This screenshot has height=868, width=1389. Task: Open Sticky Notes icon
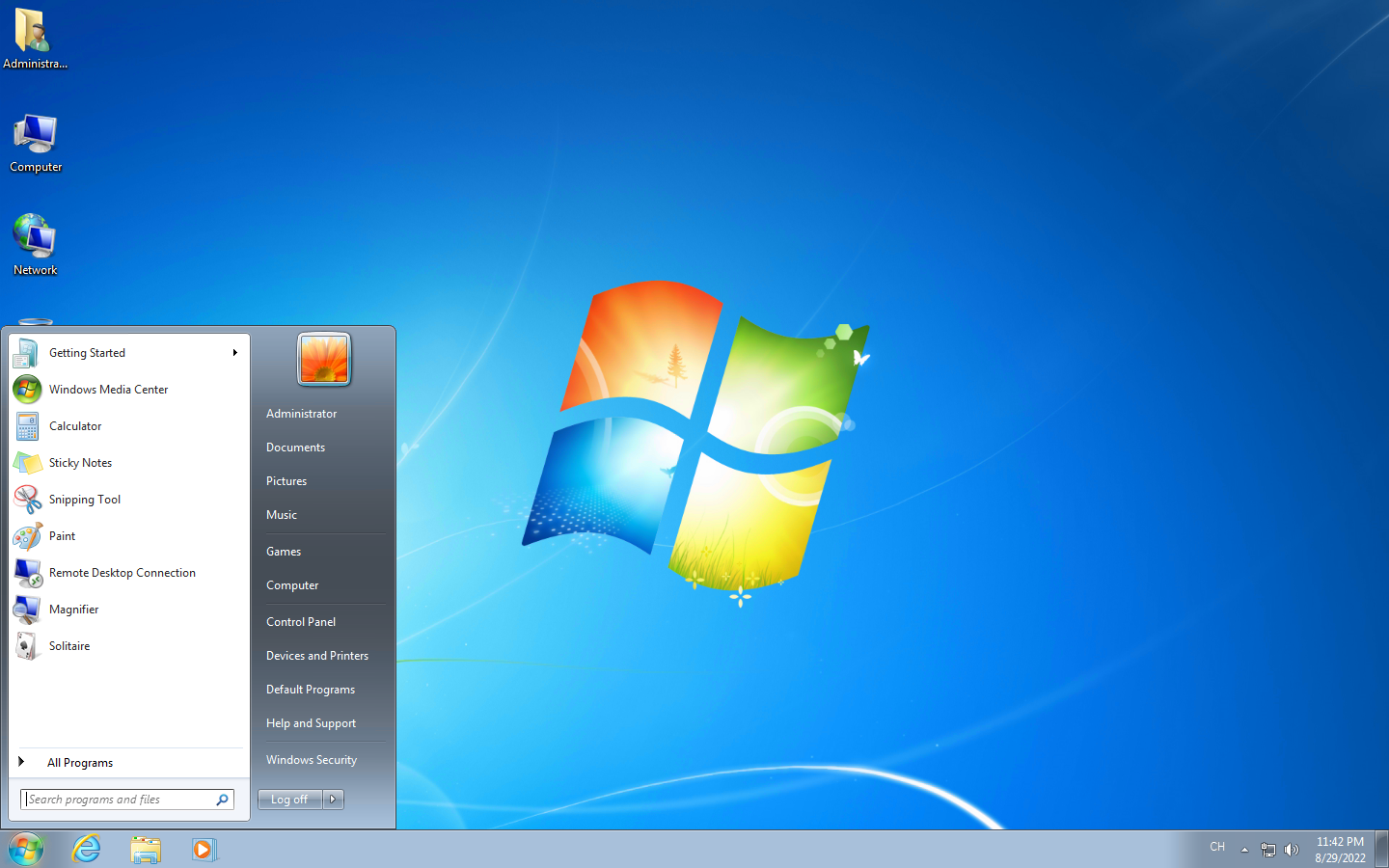[27, 463]
